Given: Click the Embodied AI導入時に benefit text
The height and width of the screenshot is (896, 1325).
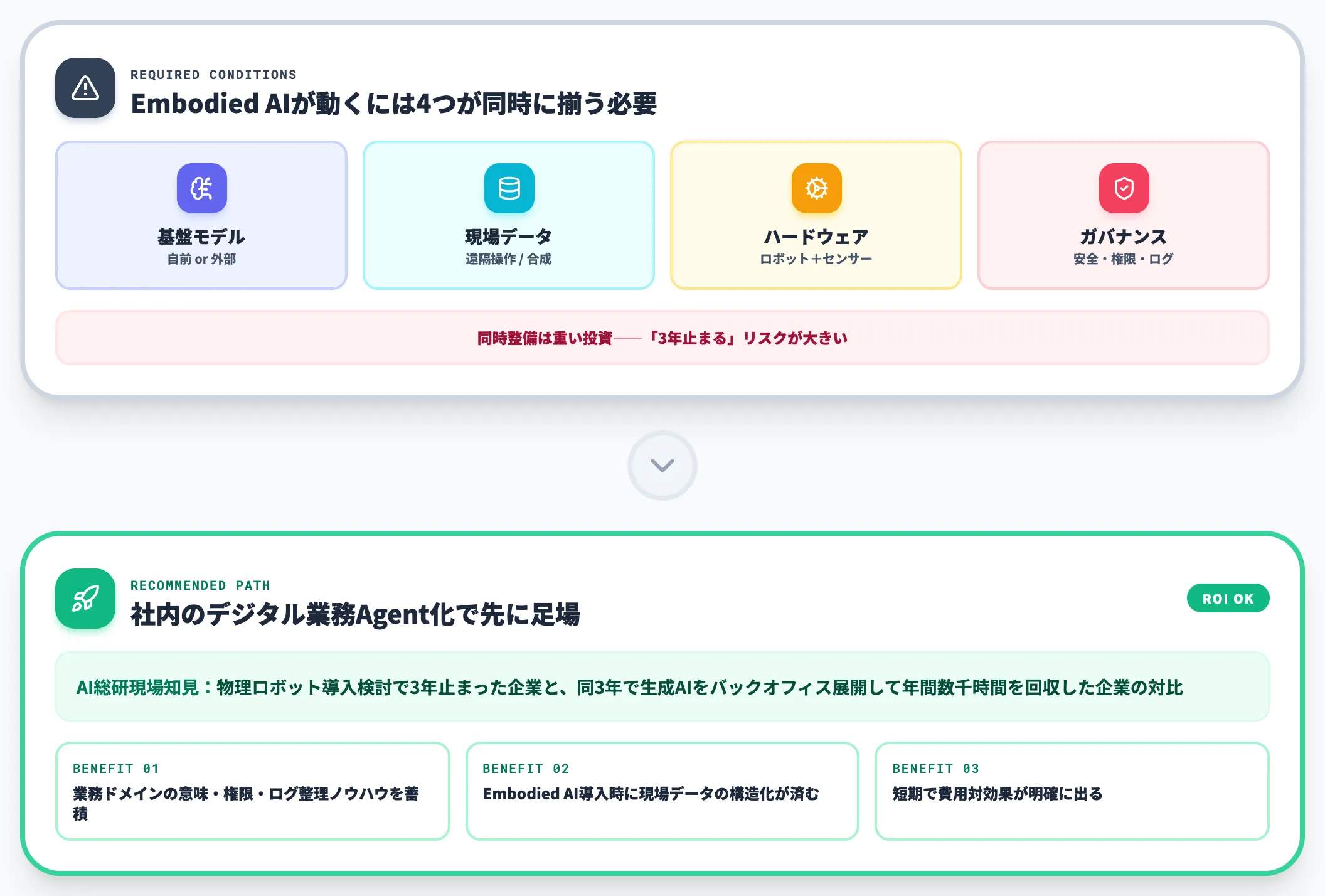Looking at the screenshot, I should 651,794.
